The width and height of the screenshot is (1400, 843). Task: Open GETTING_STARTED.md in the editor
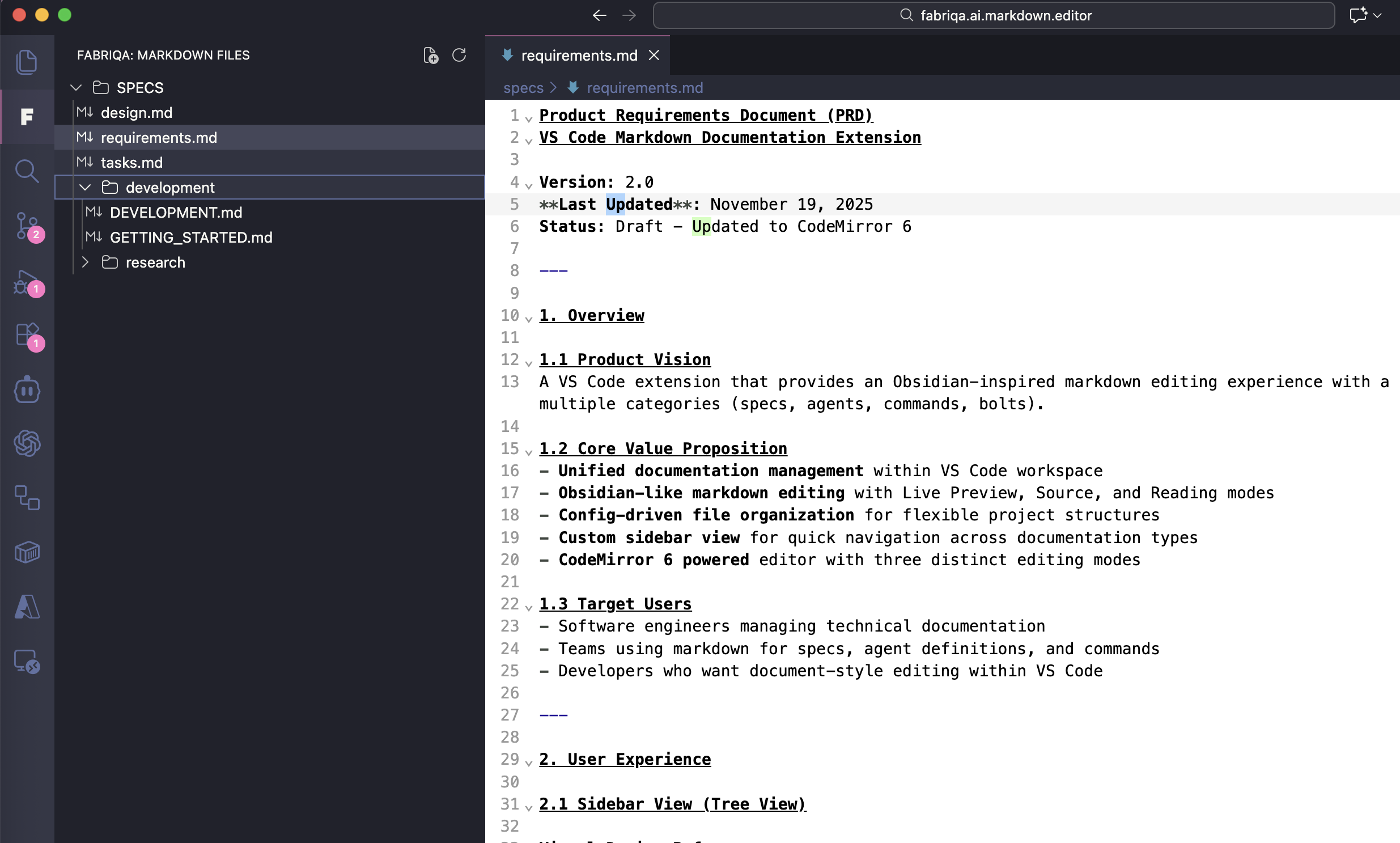[191, 237]
